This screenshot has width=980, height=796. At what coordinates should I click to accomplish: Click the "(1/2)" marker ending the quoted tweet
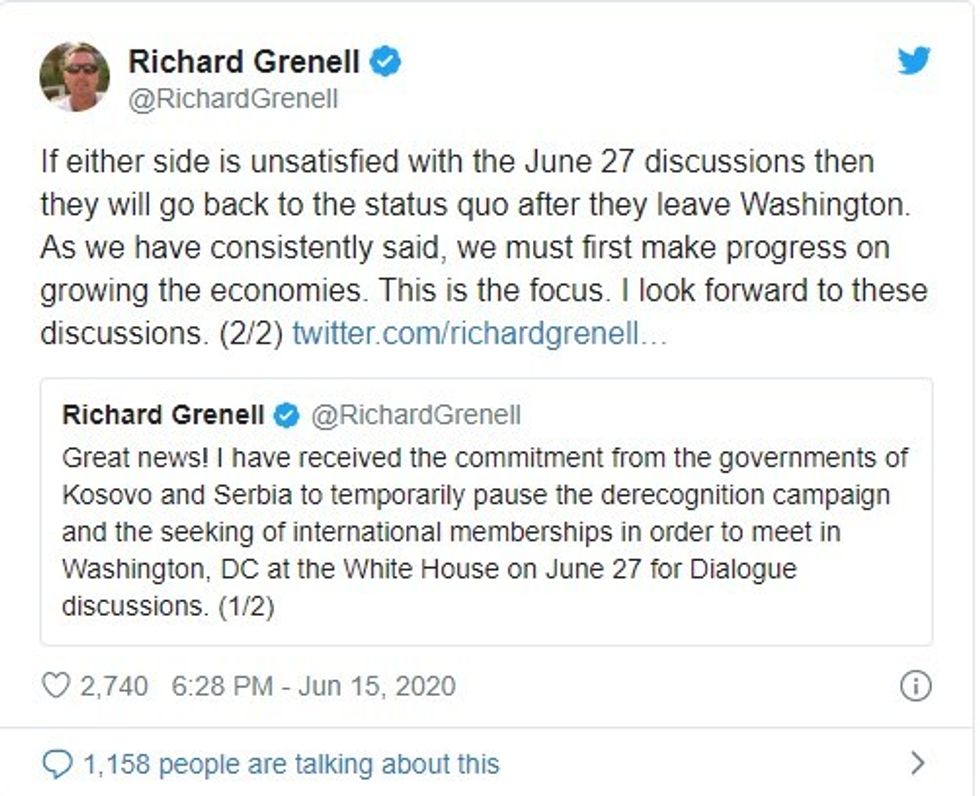[246, 607]
